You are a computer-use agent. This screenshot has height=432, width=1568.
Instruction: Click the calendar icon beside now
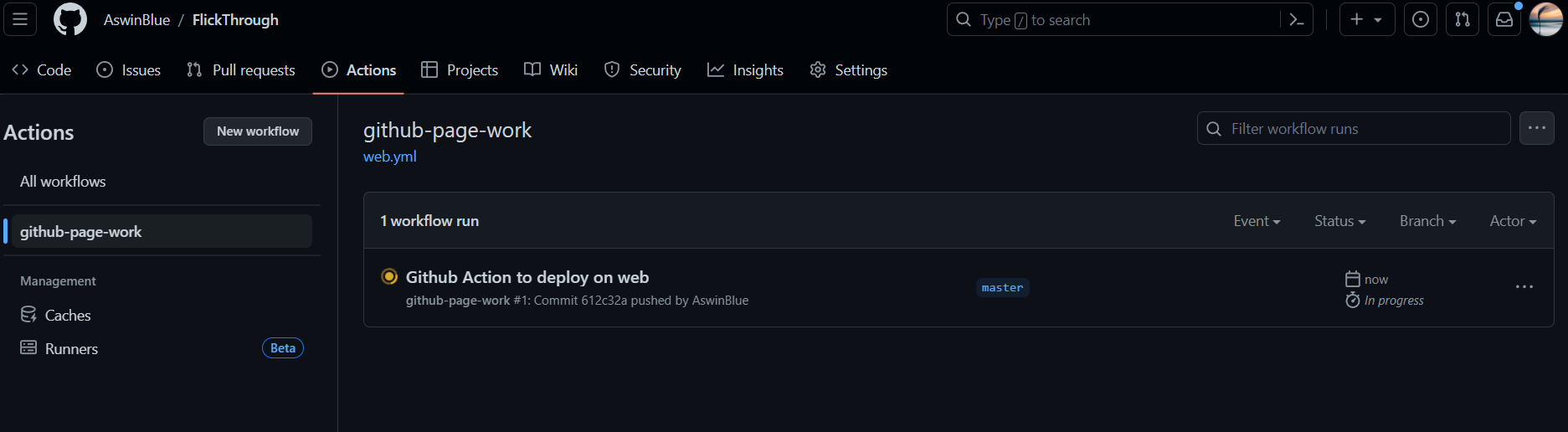pyautogui.click(x=1353, y=279)
